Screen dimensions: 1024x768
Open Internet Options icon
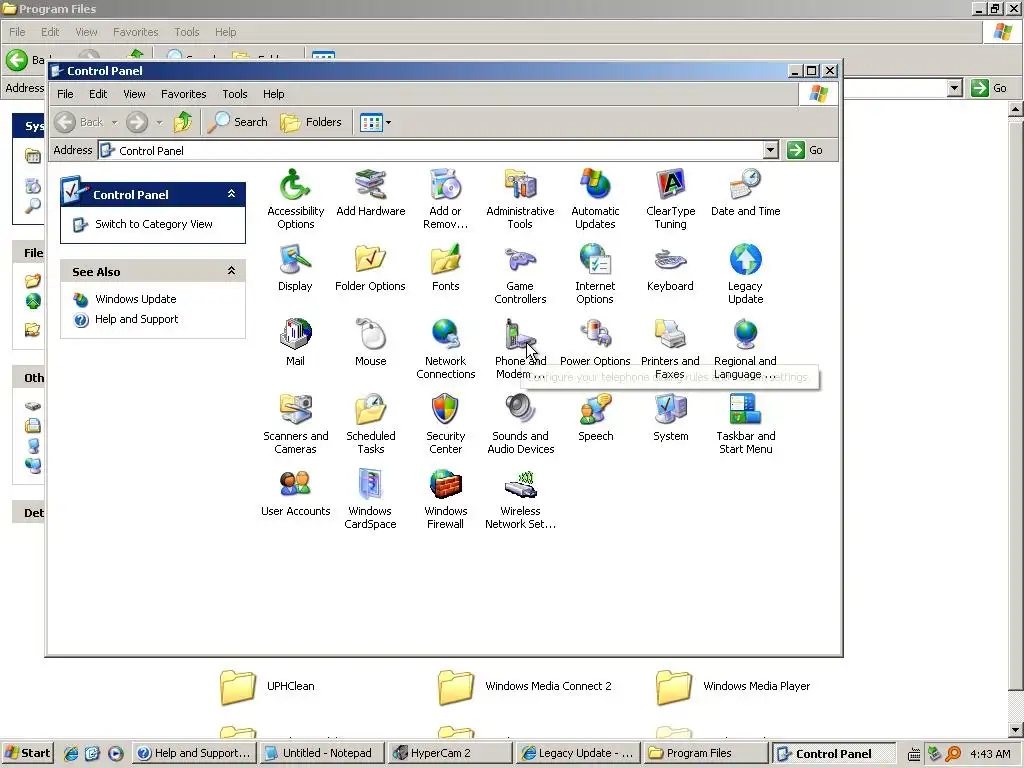[x=595, y=260]
